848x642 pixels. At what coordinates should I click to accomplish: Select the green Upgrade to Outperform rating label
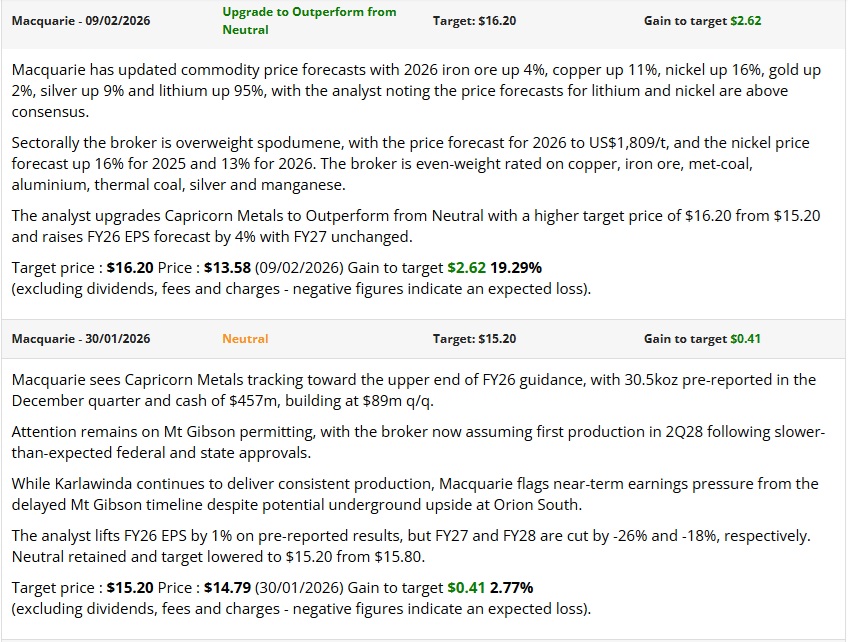pyautogui.click(x=309, y=21)
